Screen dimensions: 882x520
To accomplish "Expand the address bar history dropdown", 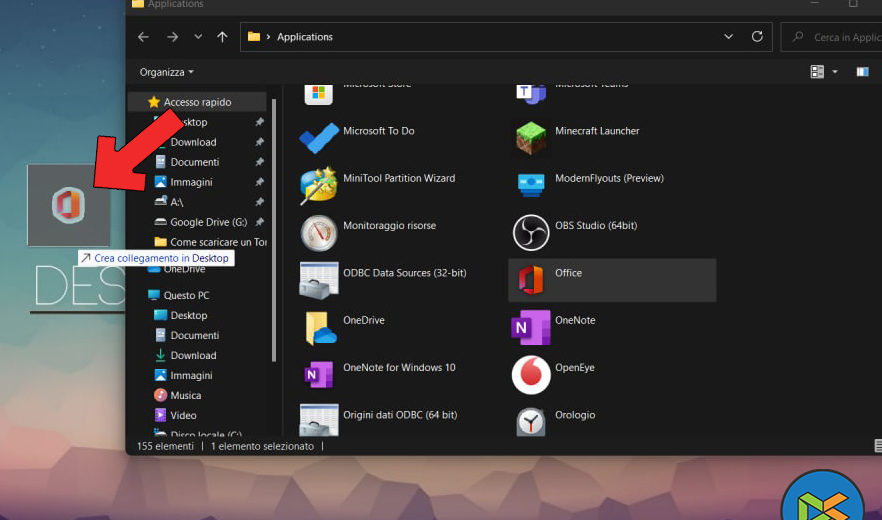I will [728, 37].
